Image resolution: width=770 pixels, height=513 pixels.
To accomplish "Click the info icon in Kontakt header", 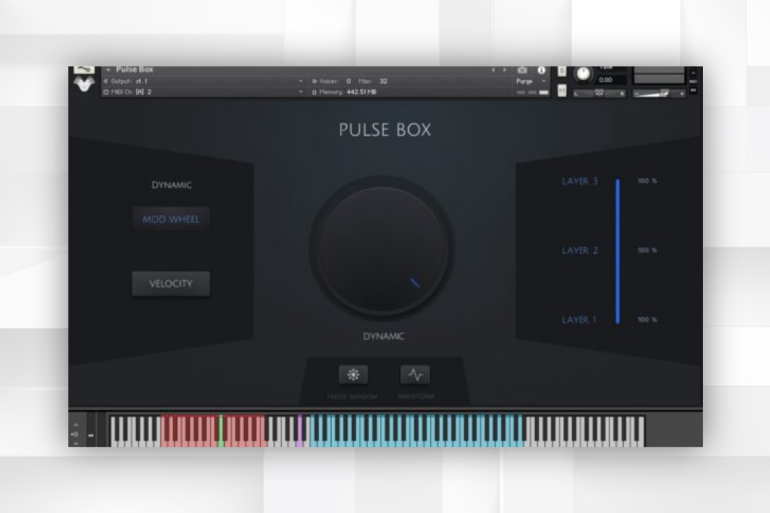I will coord(541,70).
